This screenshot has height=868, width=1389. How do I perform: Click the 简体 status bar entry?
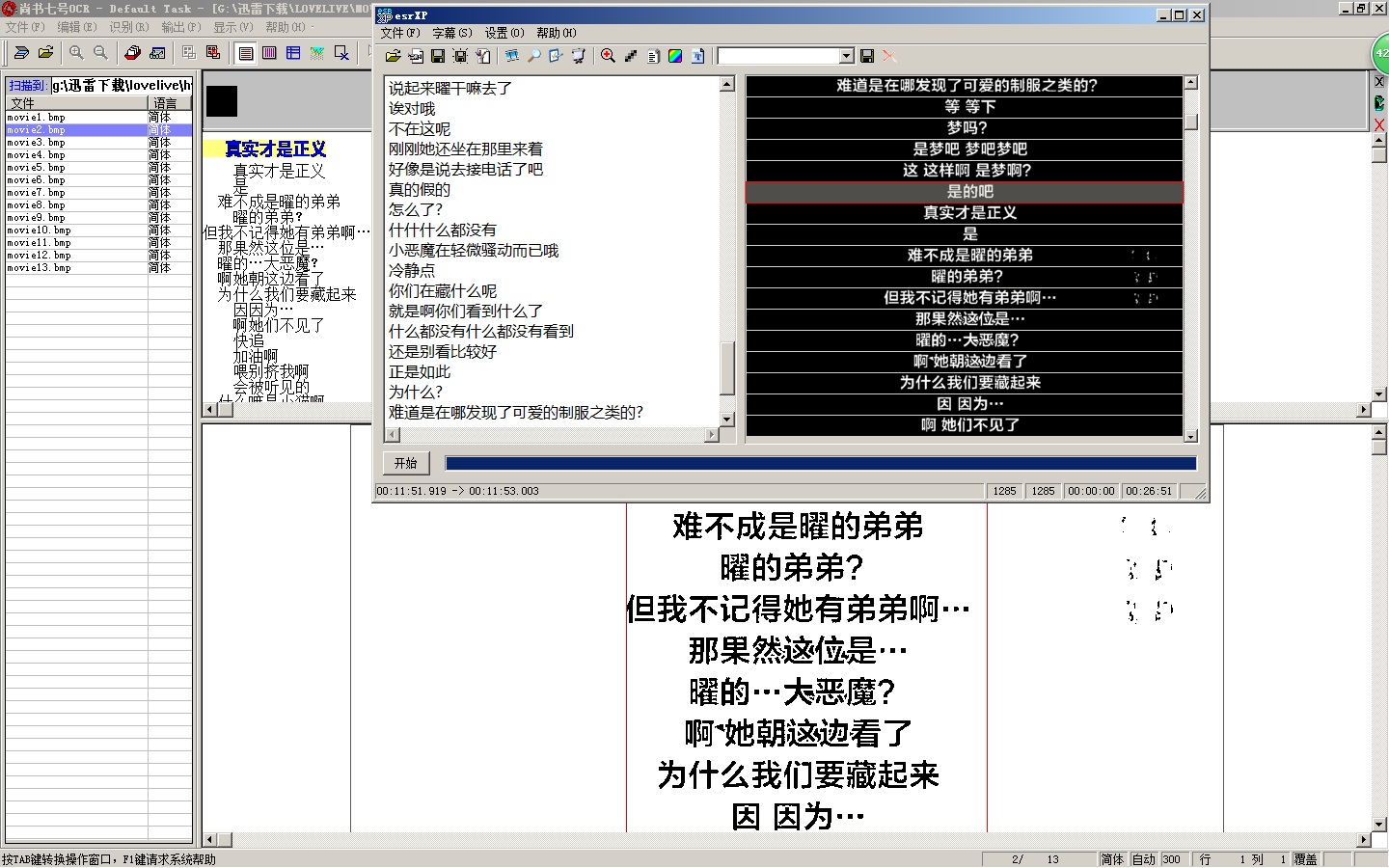coord(1112,859)
